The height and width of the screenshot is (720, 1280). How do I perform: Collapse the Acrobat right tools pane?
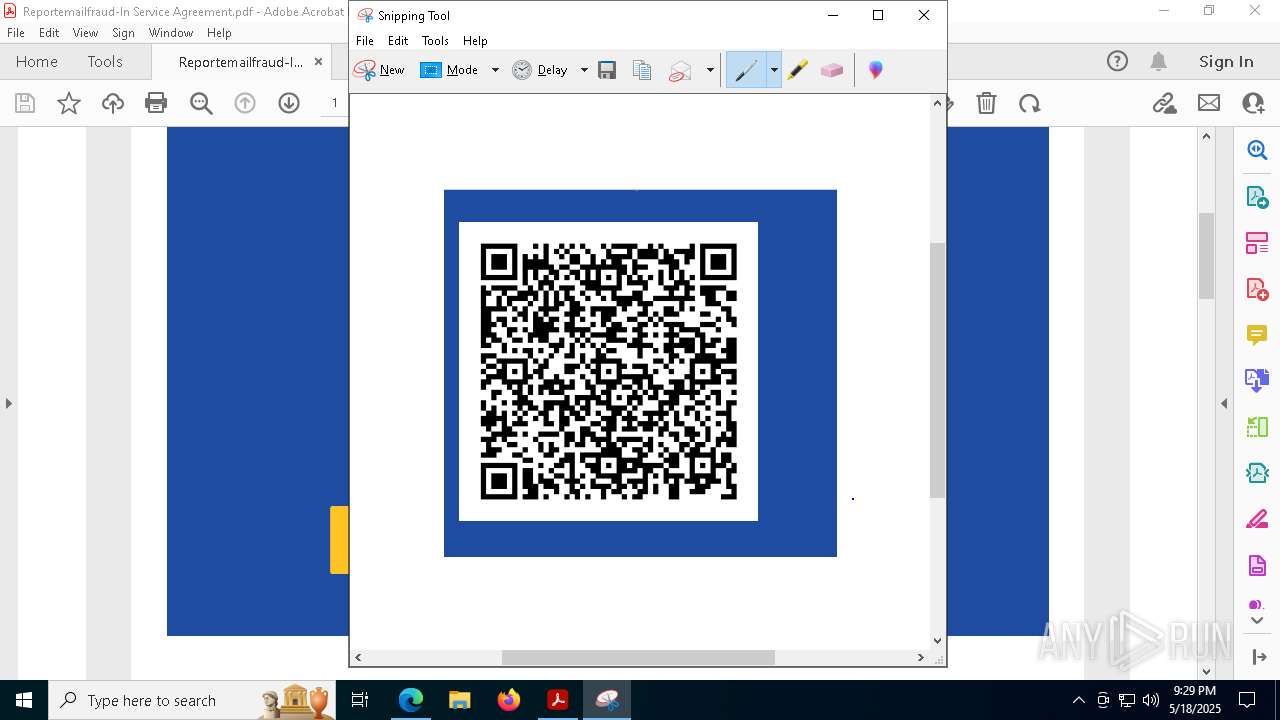point(1224,403)
